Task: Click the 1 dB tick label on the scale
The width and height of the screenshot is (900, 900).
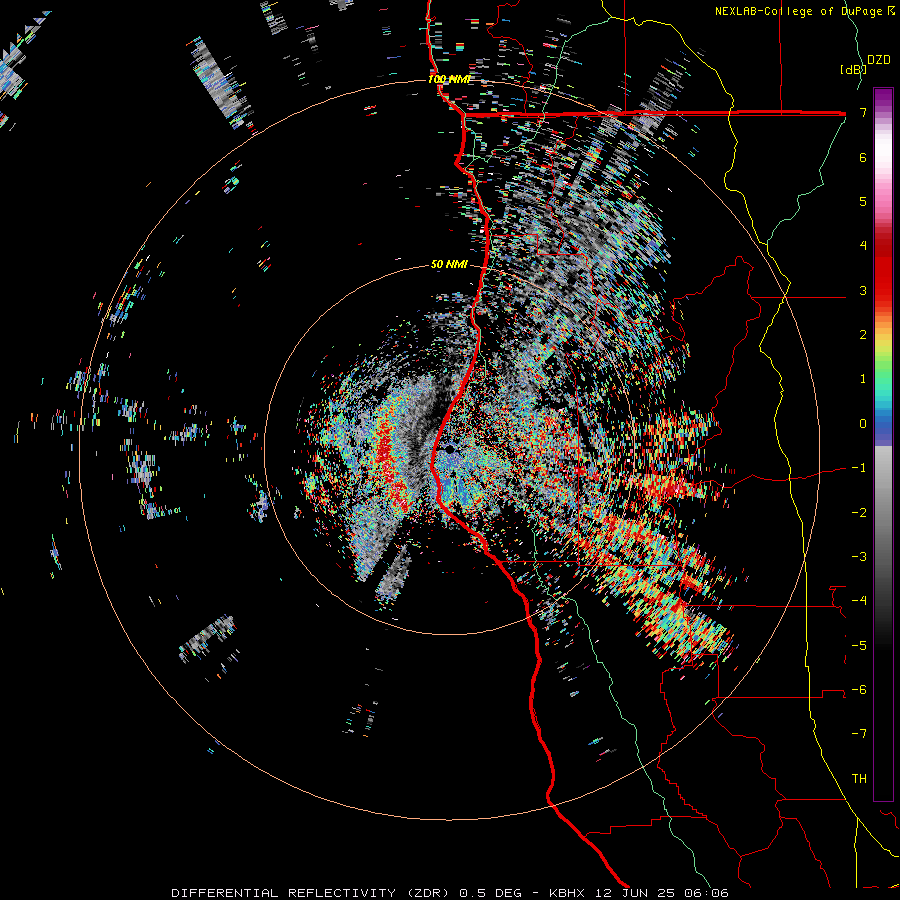Action: pos(863,379)
